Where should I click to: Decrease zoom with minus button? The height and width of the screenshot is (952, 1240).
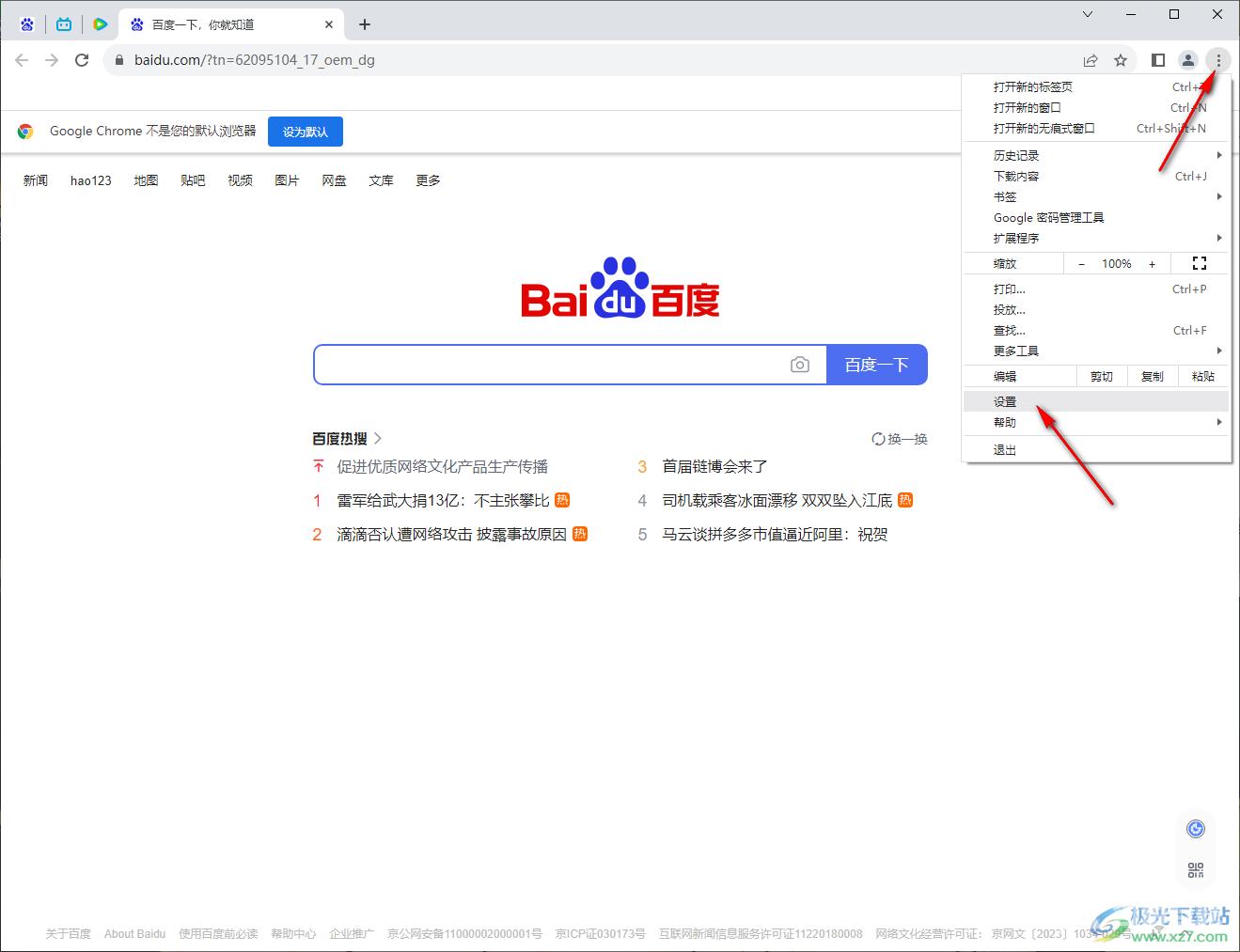coord(1082,264)
